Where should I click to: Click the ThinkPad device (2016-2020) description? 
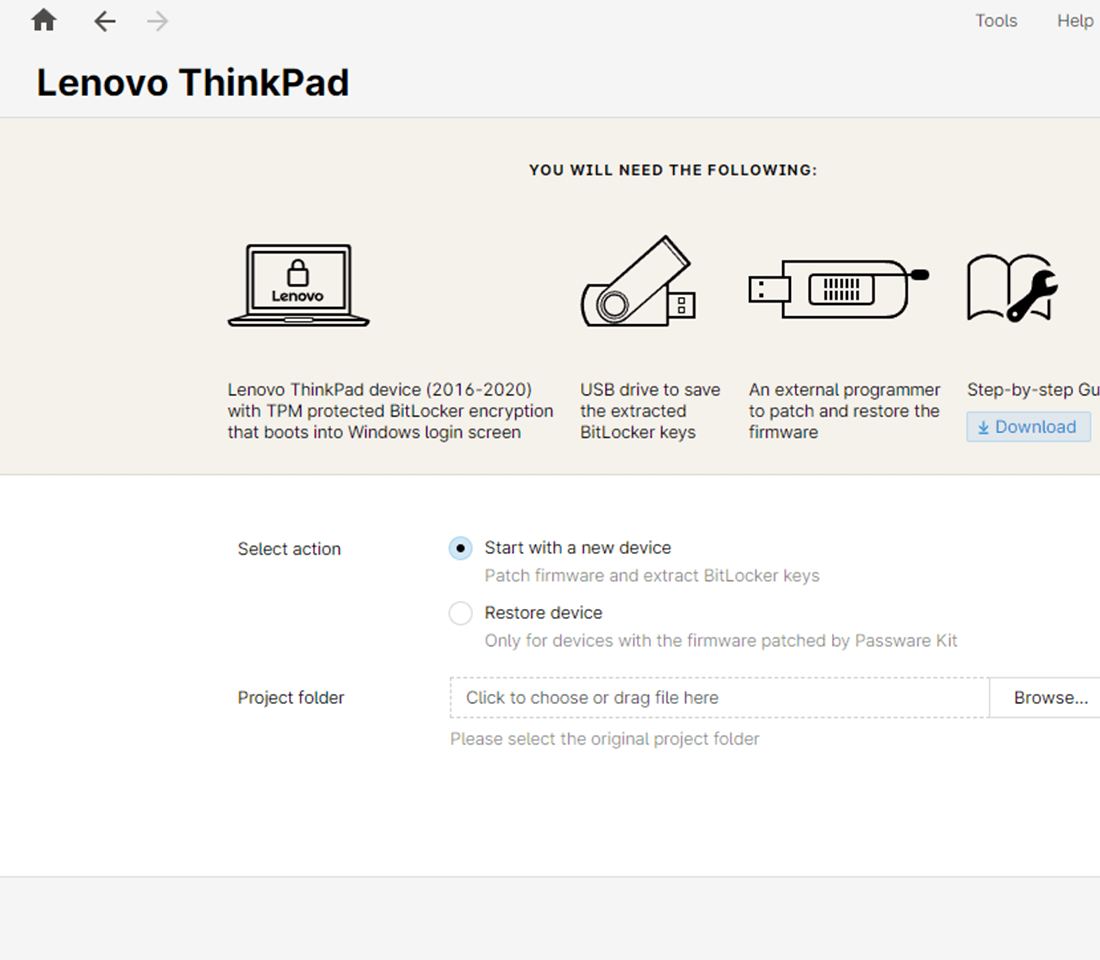390,411
